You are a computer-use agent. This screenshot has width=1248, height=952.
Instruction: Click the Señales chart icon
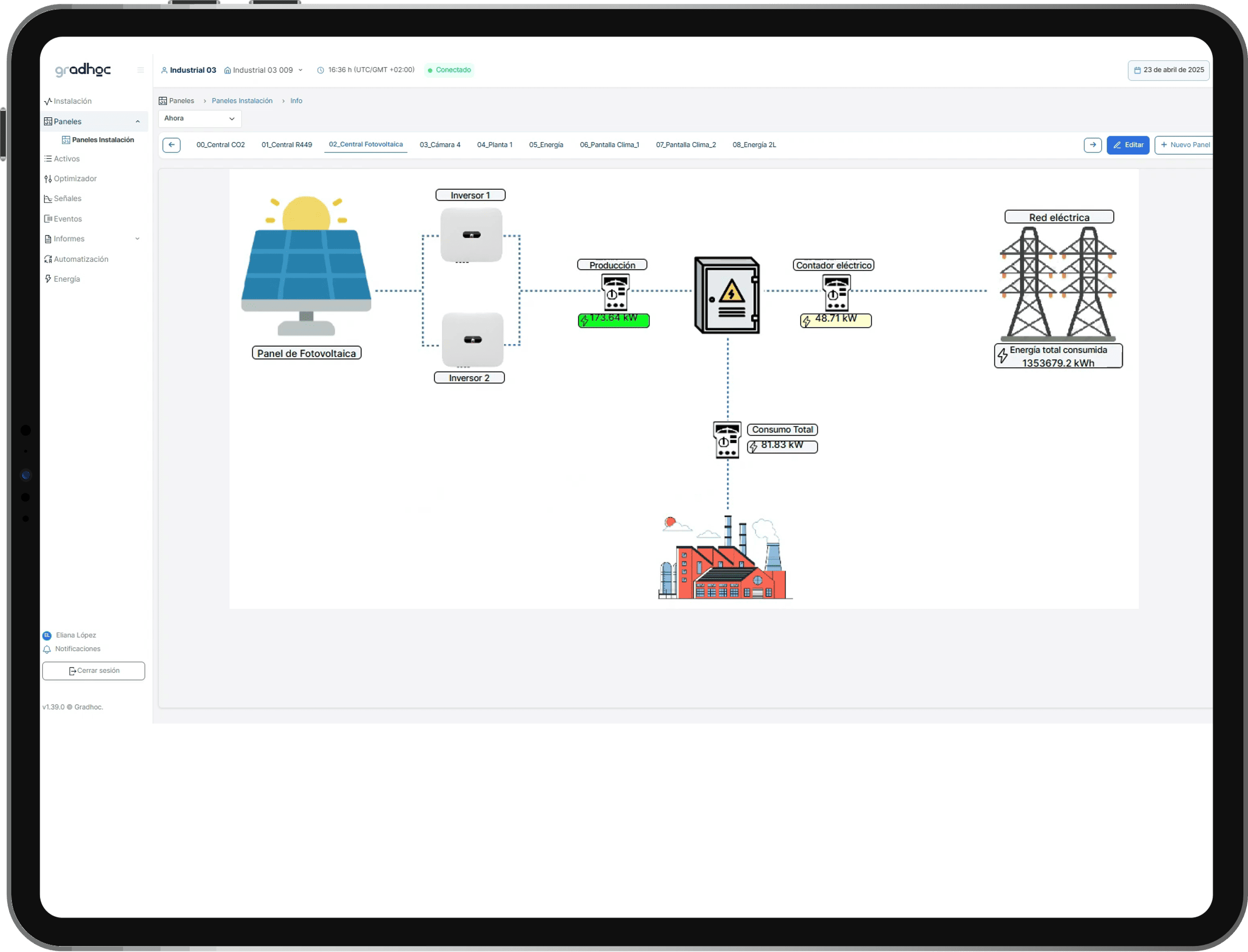pos(48,199)
